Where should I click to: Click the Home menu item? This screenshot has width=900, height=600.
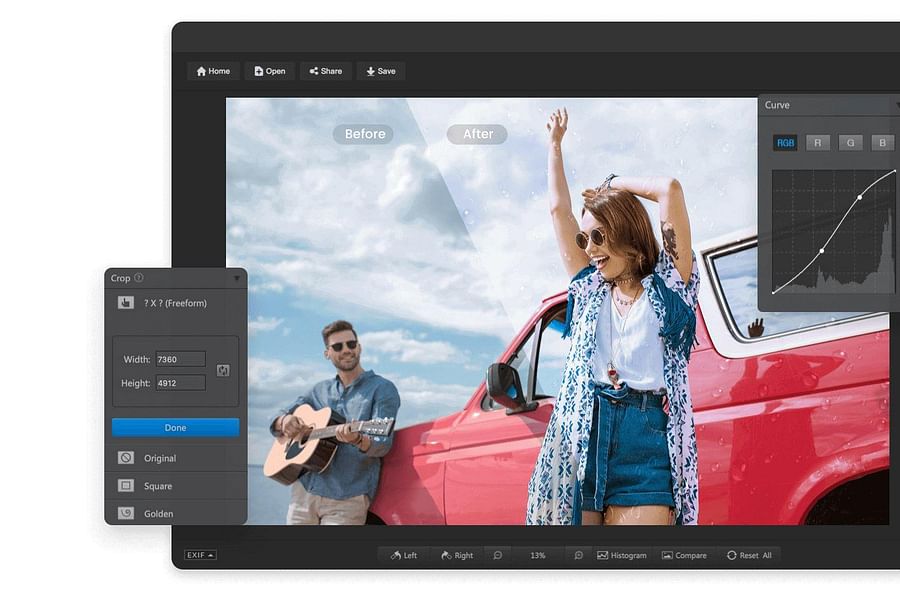(213, 71)
